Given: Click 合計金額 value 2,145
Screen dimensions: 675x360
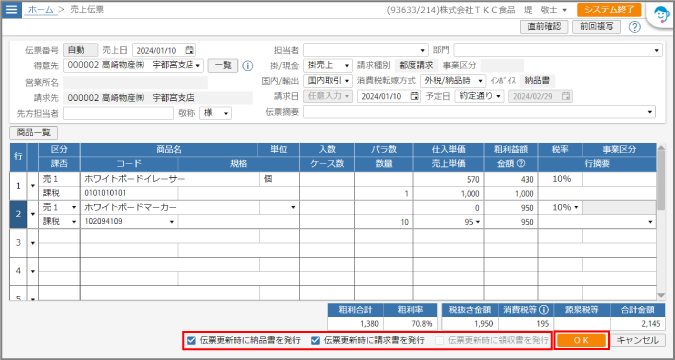Looking at the screenshot, I should tap(638, 323).
